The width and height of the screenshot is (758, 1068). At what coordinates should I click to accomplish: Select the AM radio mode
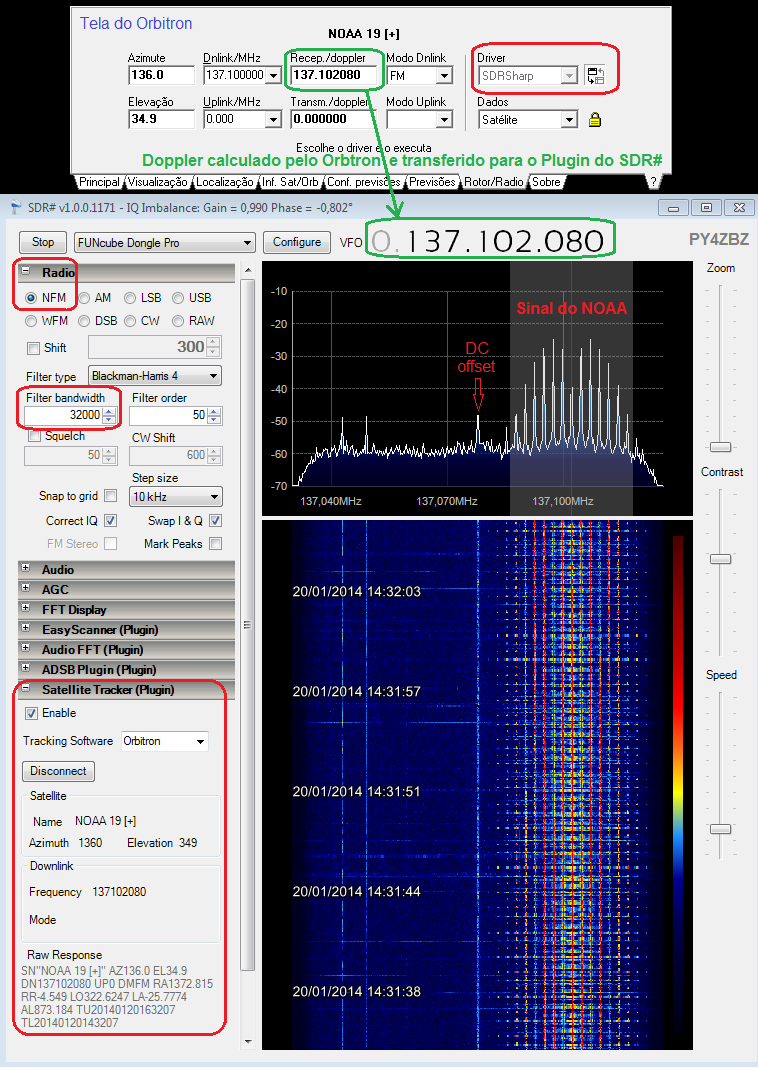[84, 298]
